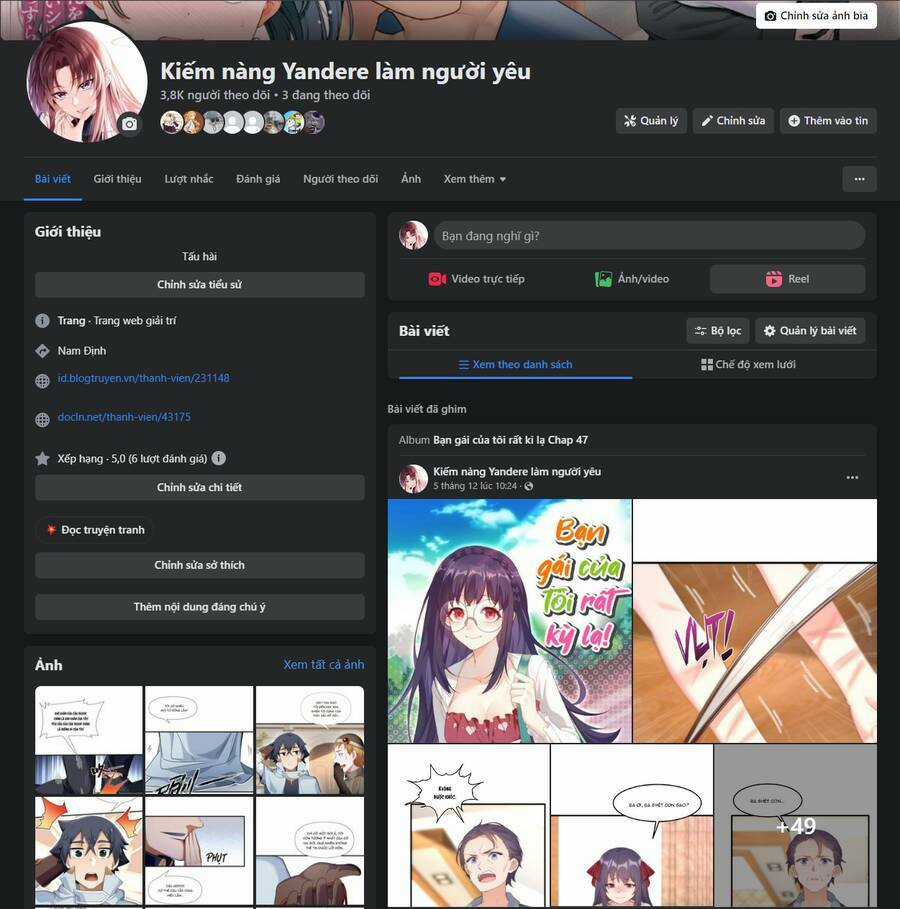Viewport: 900px width, 909px height.
Task: Open the three-dots menu below the Thêm vào tin button
Action: coord(859,179)
